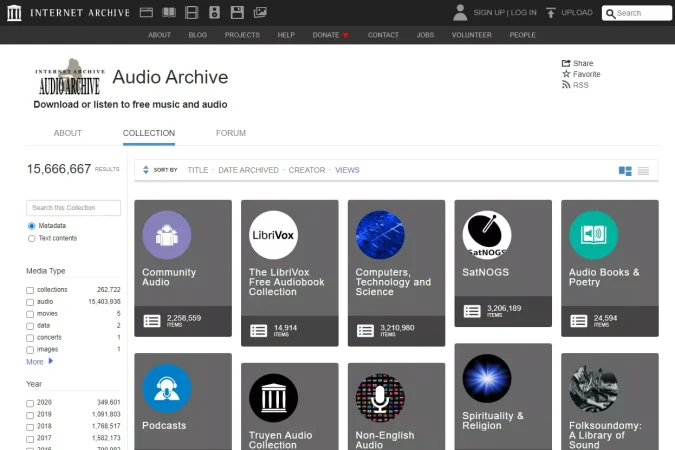The width and height of the screenshot is (675, 450).
Task: Select the Text contents radio button
Action: (31, 239)
